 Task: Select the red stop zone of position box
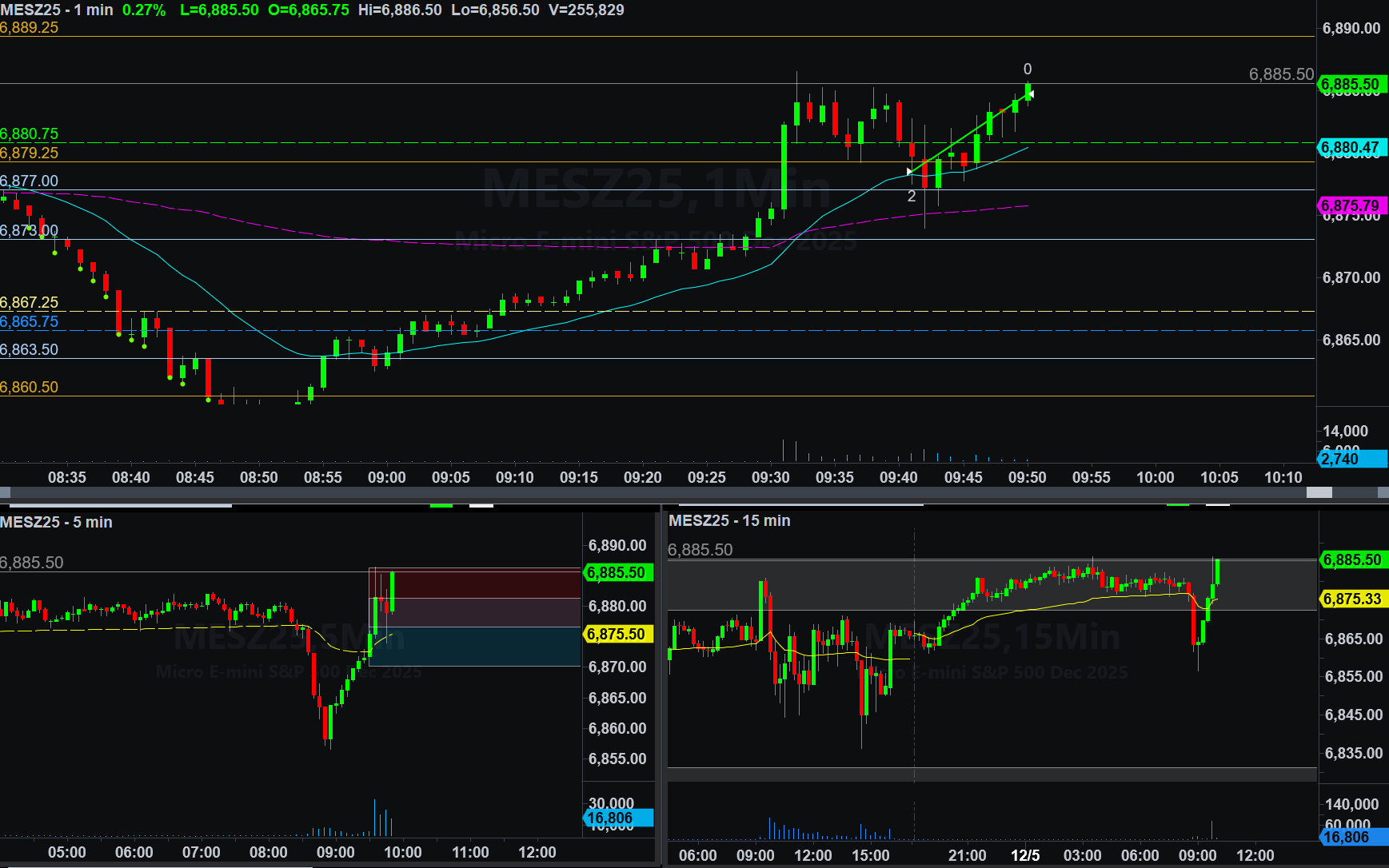pos(480,583)
